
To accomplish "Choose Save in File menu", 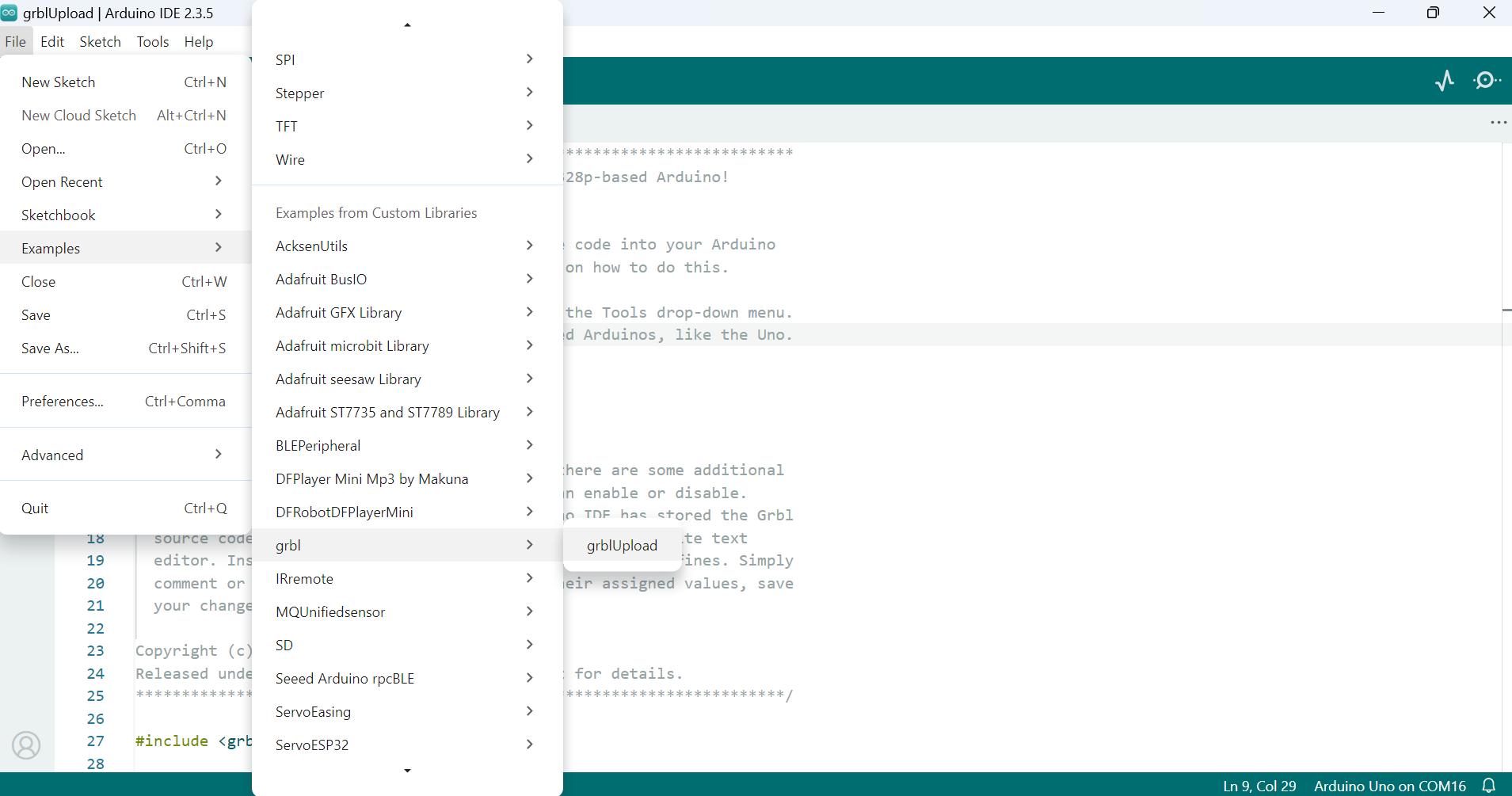I will (x=125, y=315).
